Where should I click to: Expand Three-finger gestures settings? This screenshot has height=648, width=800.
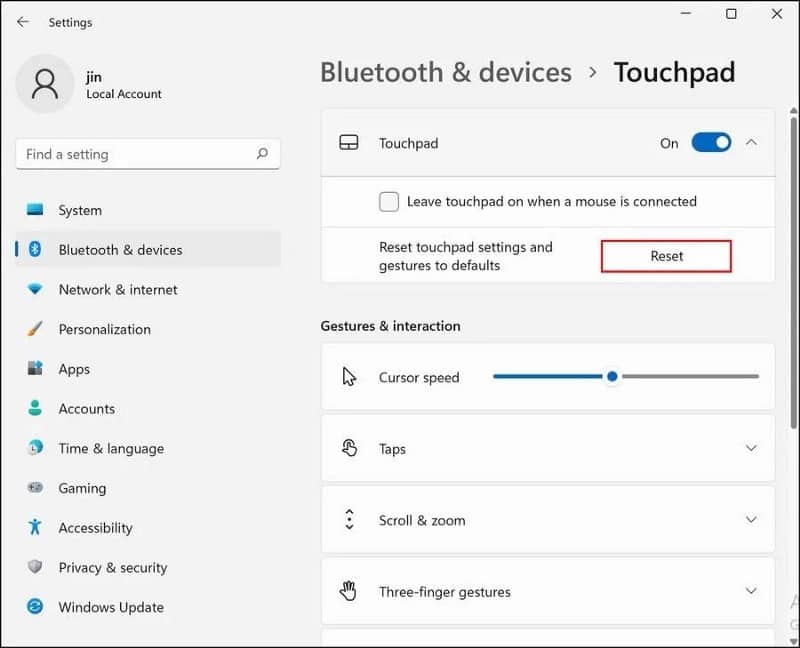pos(752,592)
